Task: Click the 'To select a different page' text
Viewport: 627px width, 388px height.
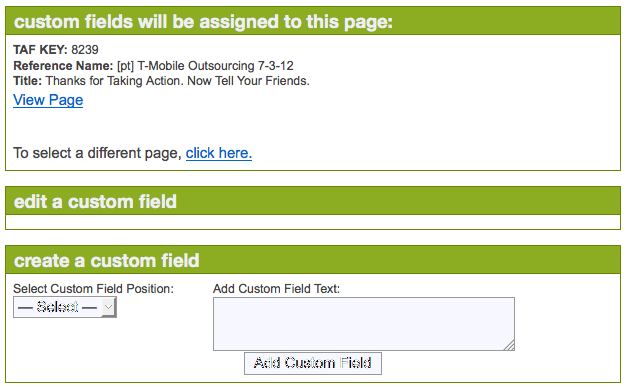Action: (98, 153)
